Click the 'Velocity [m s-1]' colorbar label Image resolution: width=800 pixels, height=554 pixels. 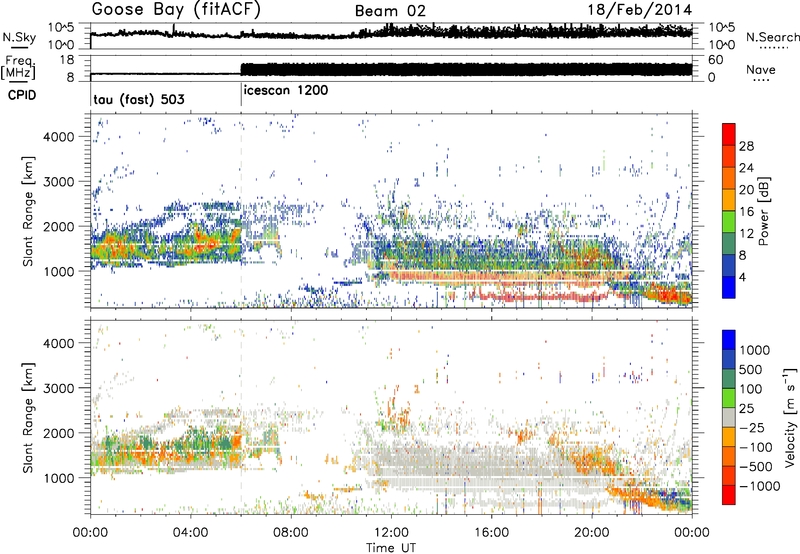pyautogui.click(x=790, y=417)
